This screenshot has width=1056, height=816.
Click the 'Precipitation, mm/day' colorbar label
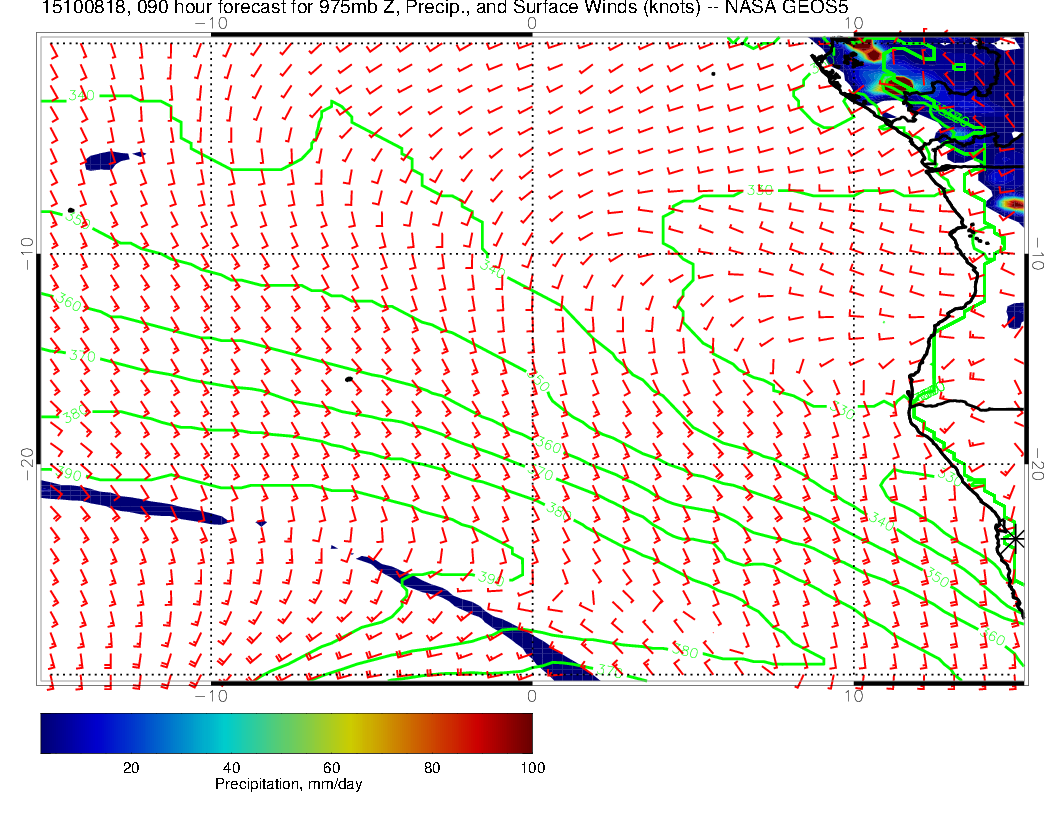click(288, 785)
